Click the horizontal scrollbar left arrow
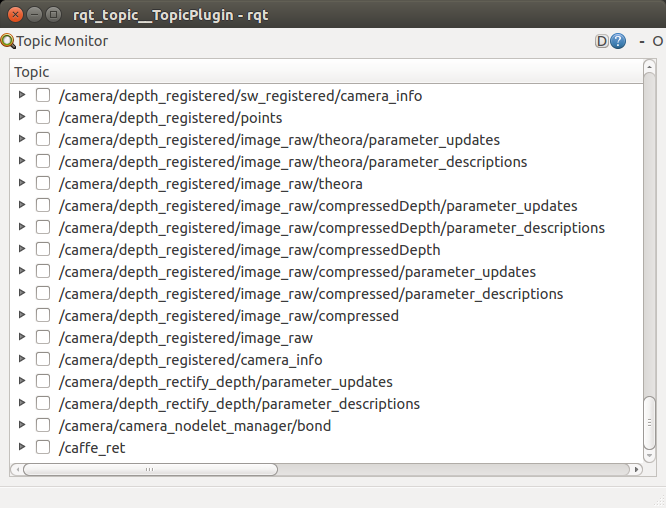Viewport: 666px width, 508px height. click(x=17, y=469)
